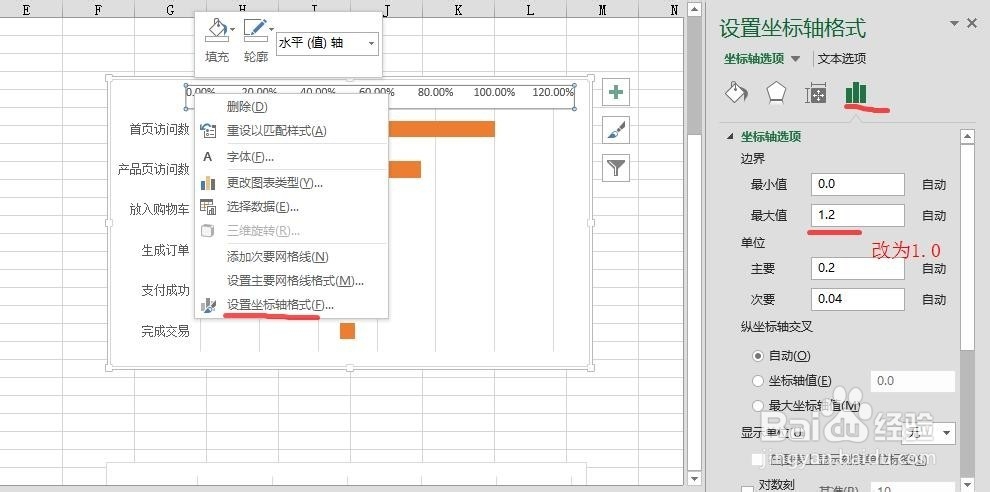This screenshot has height=492, width=990.
Task: Switch to 坐标轴选项 tab
Action: point(754,59)
